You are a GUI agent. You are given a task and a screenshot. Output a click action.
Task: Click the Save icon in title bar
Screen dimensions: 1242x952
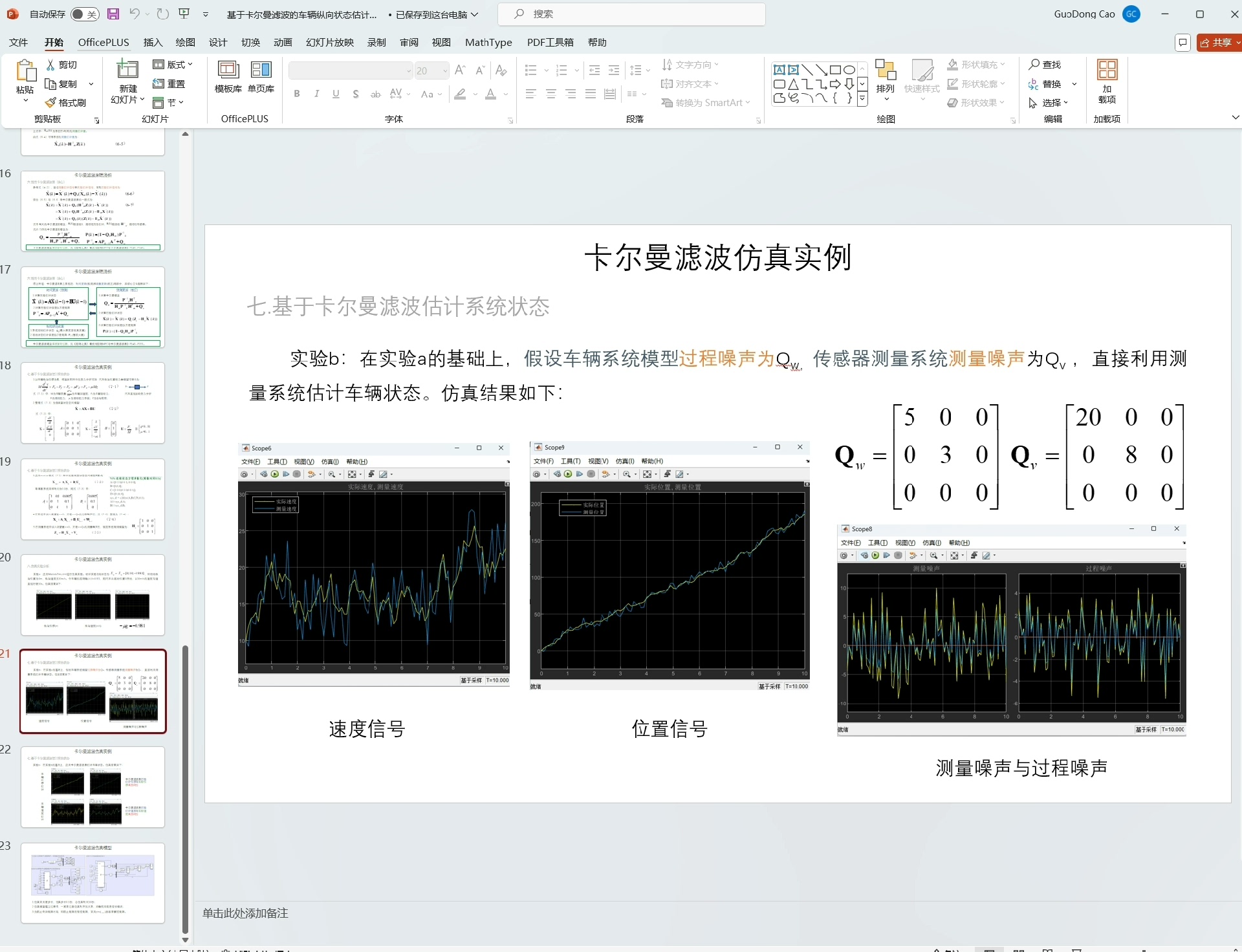113,14
